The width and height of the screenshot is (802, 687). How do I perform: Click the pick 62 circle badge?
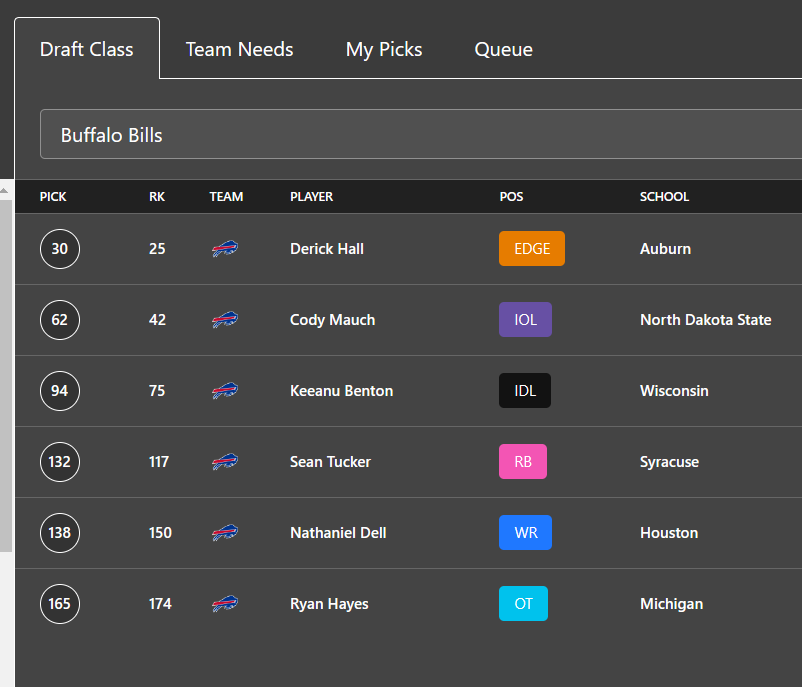coord(60,320)
